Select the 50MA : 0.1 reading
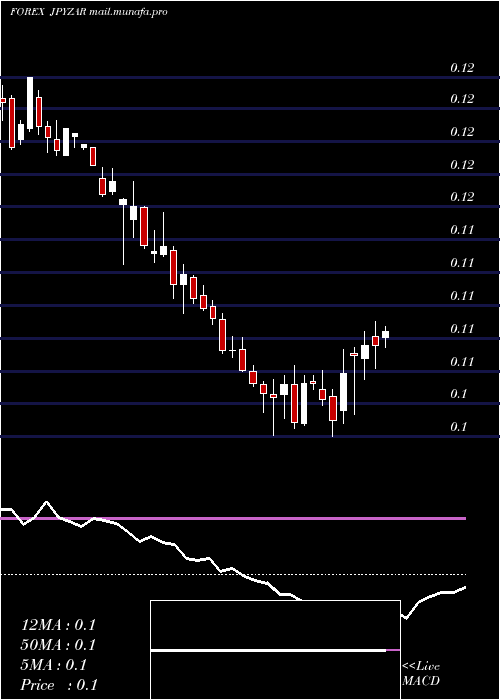 coord(58,645)
